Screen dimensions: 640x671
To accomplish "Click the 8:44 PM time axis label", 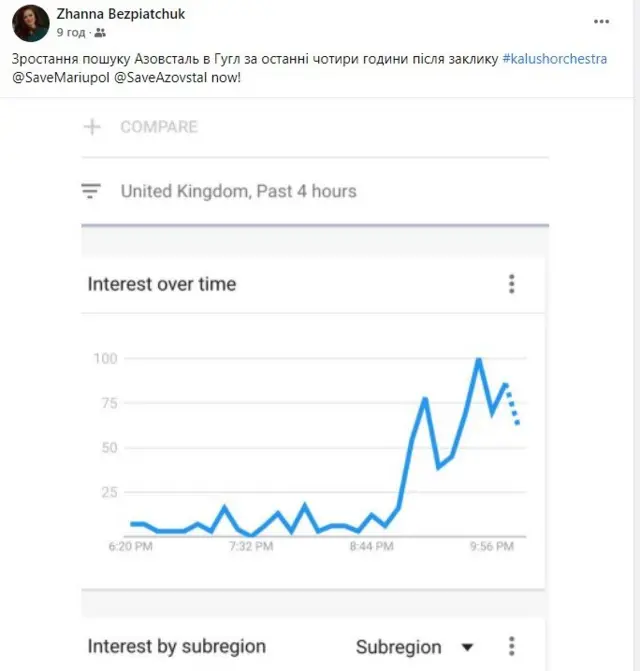I will [374, 546].
